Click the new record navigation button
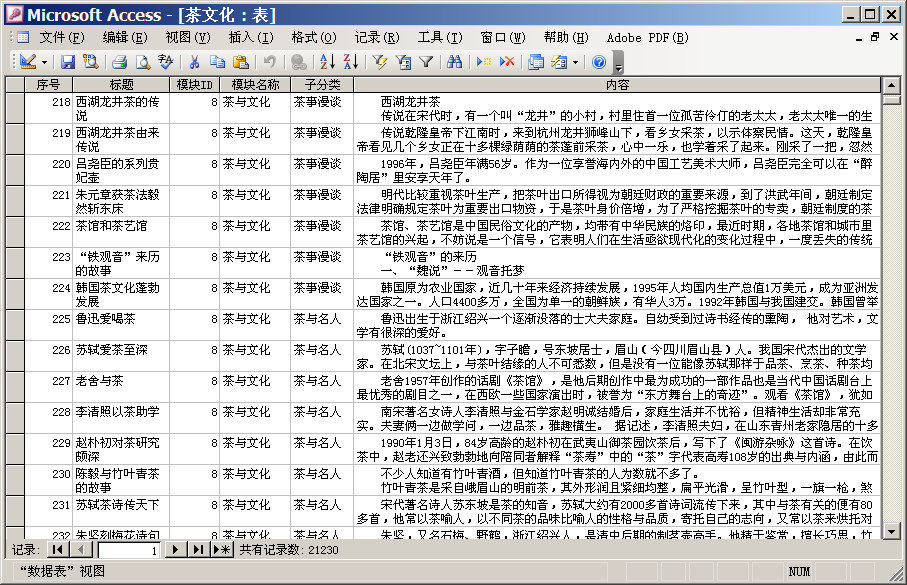The width and height of the screenshot is (907, 585). (x=222, y=549)
